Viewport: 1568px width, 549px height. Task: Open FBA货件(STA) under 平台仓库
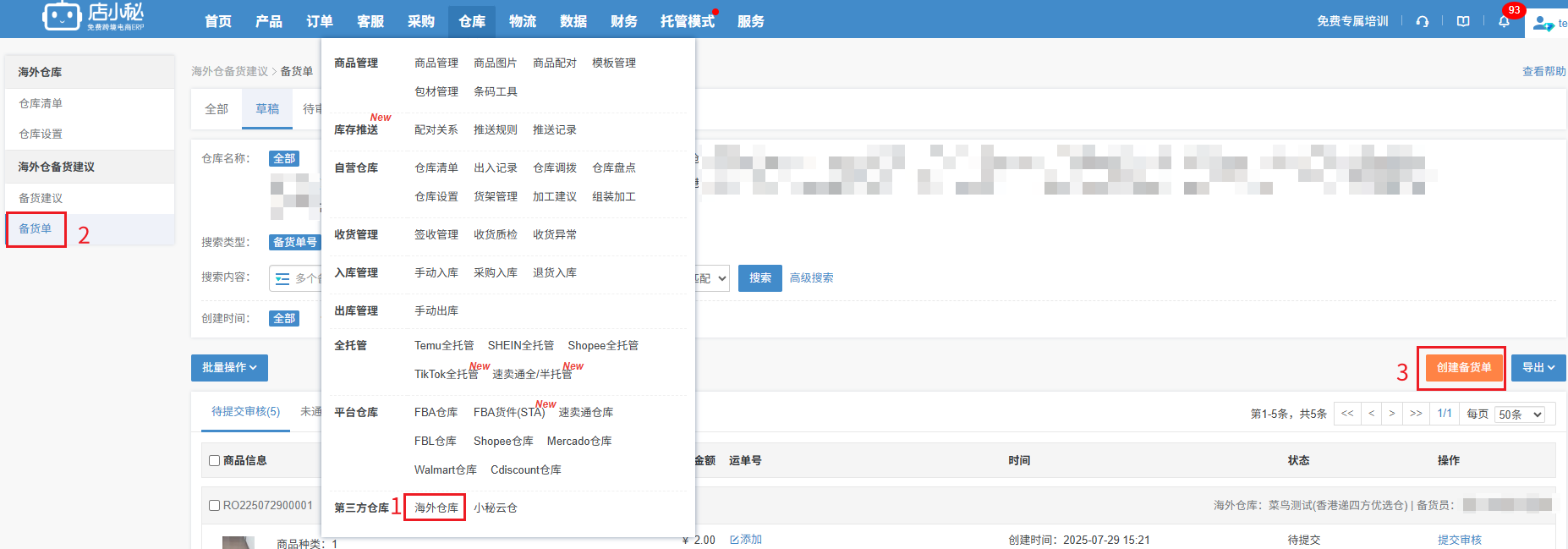pyautogui.click(x=509, y=412)
